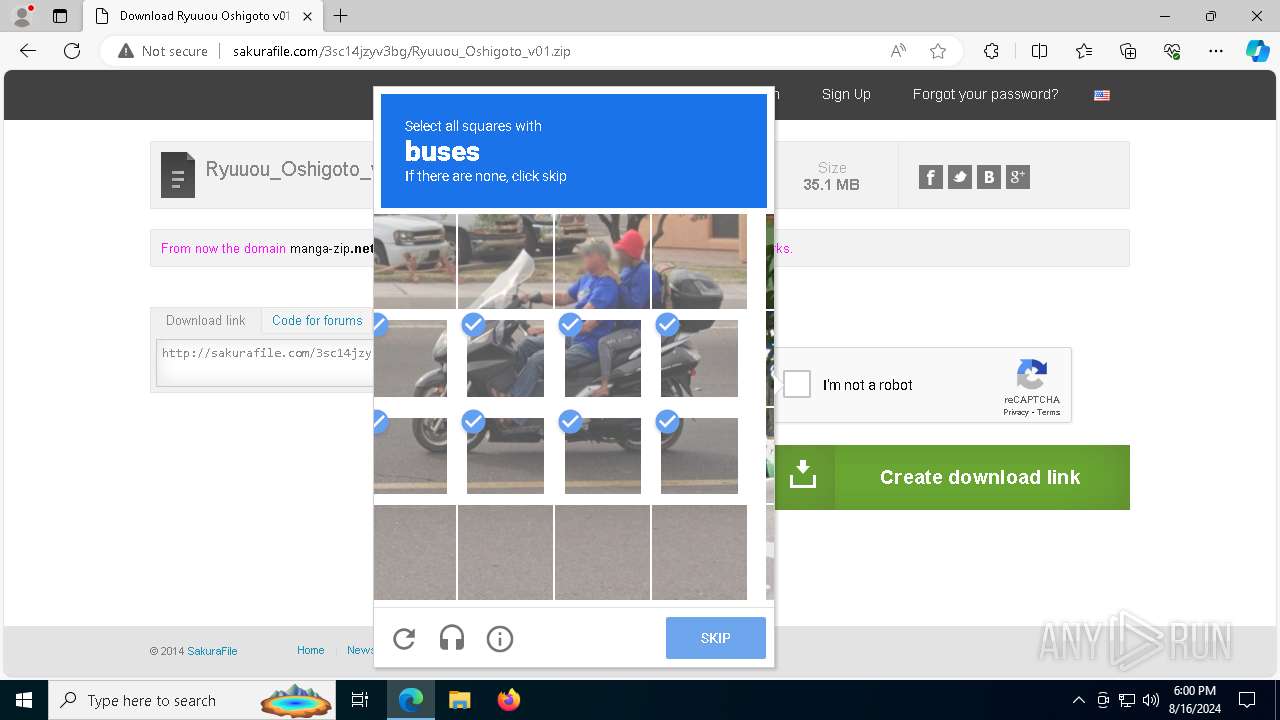Open the US flag language selector
This screenshot has width=1280, height=720.
click(1102, 95)
